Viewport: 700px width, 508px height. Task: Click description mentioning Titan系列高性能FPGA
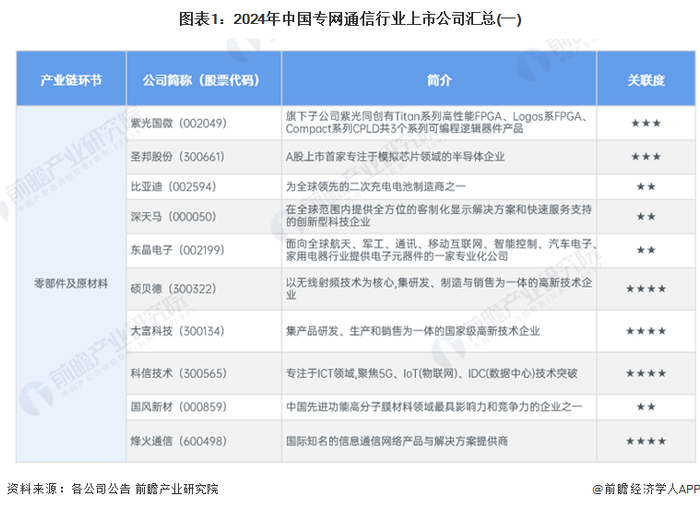coord(437,123)
